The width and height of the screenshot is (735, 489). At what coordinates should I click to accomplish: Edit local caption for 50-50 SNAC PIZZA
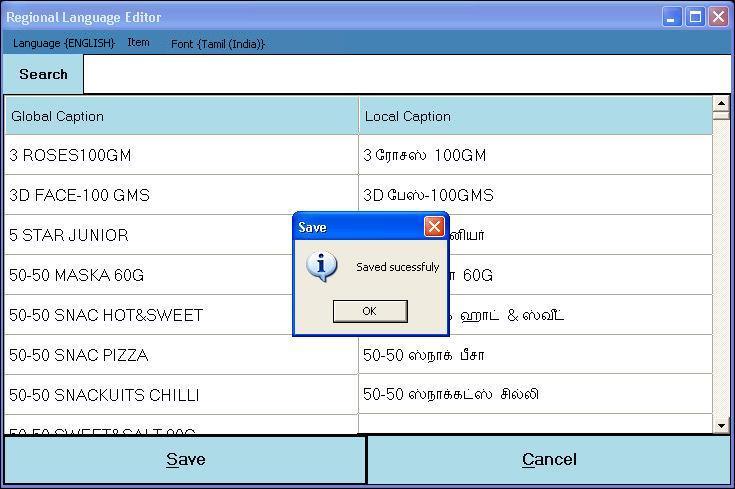click(535, 354)
